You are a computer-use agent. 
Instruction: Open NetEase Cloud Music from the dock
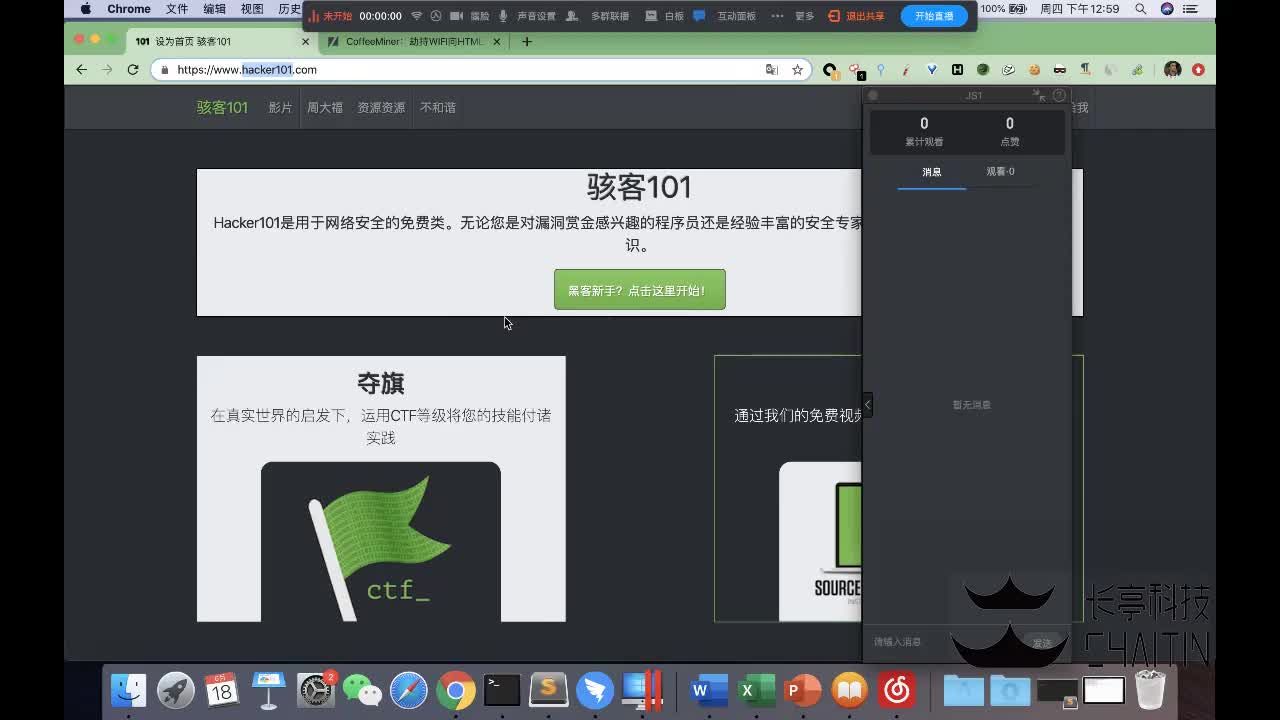896,690
